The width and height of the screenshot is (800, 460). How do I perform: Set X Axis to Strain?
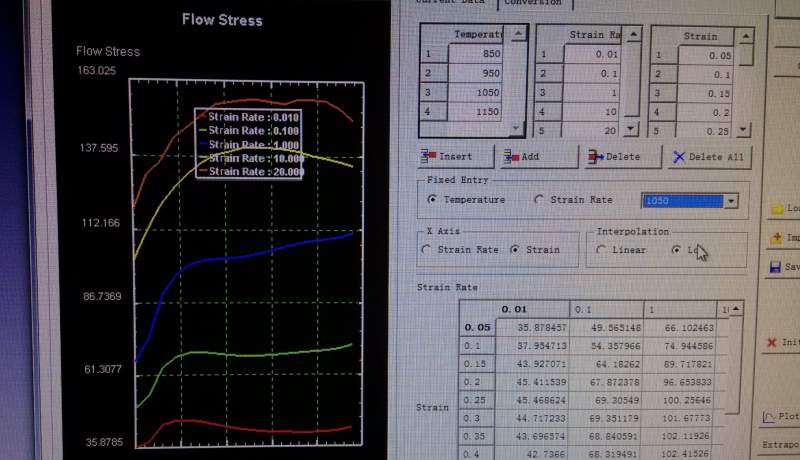[515, 250]
